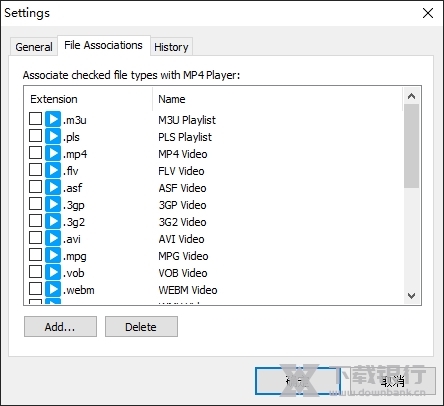Screen dimensions: 444x406
Task: Click the play icon beside .asf
Action: click(x=53, y=187)
